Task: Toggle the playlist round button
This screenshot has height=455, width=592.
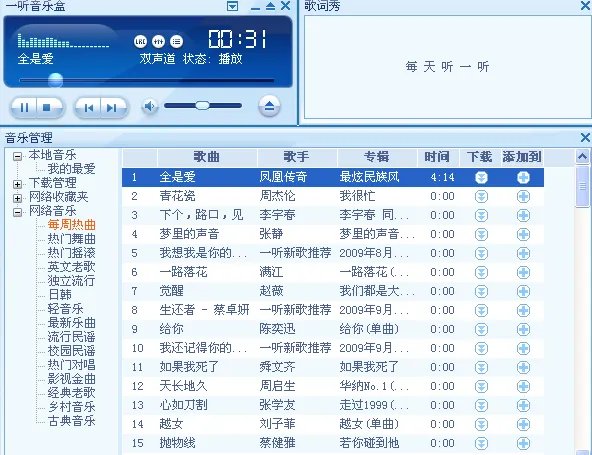Action: point(177,41)
